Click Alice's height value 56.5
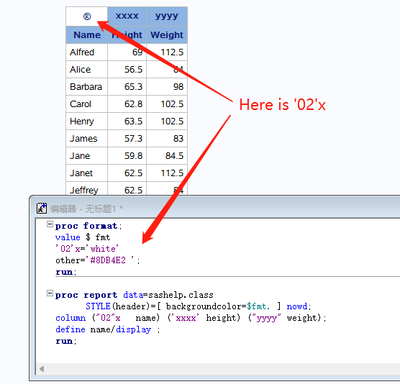This screenshot has height=384, width=400. [x=133, y=70]
